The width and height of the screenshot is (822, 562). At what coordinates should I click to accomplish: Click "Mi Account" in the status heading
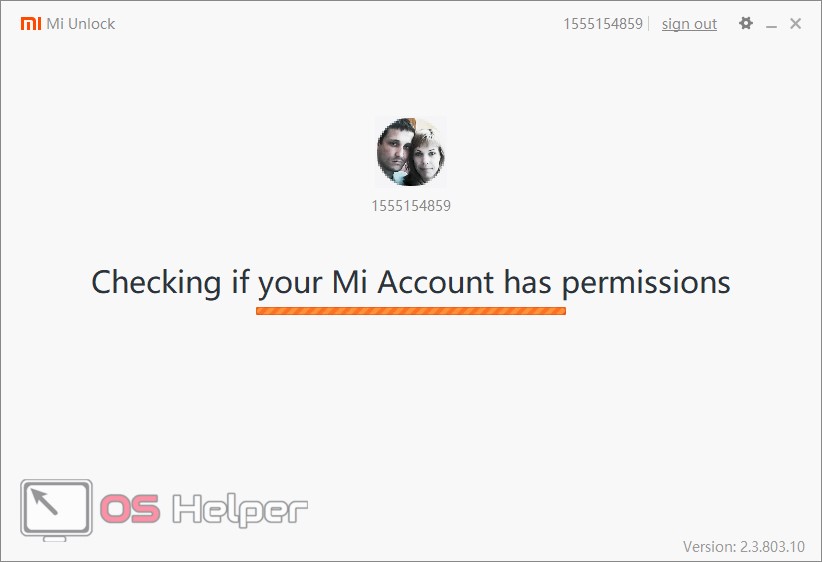(413, 282)
